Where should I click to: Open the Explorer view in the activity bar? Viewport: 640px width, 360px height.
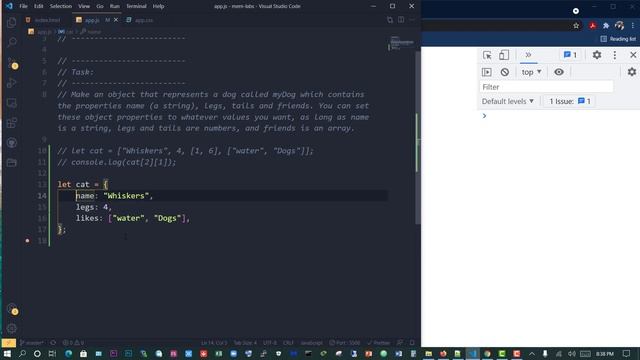point(12,22)
